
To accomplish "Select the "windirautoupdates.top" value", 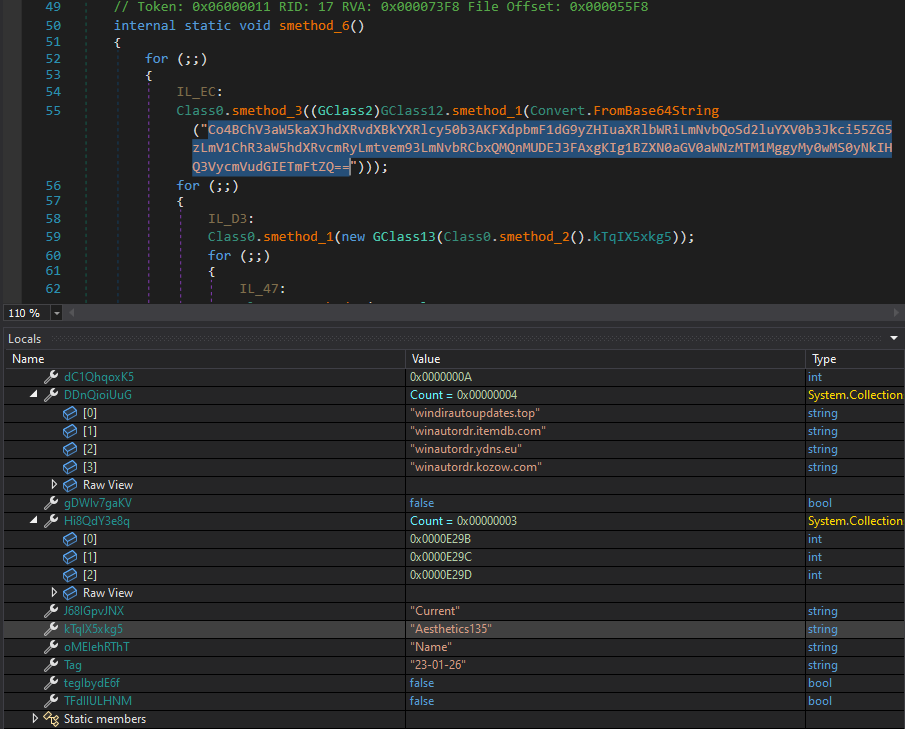I will [474, 413].
